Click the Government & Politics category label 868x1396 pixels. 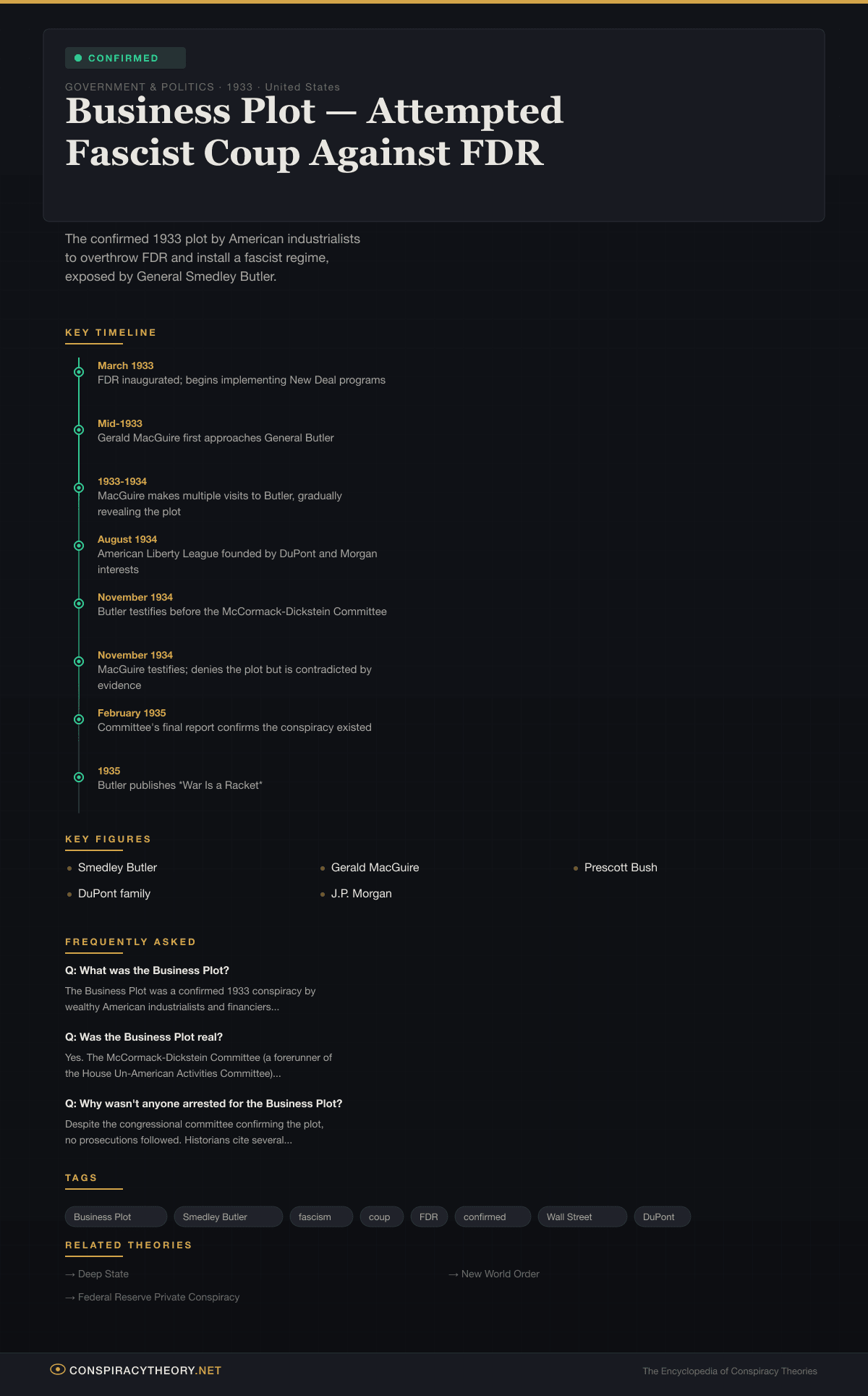click(x=140, y=87)
